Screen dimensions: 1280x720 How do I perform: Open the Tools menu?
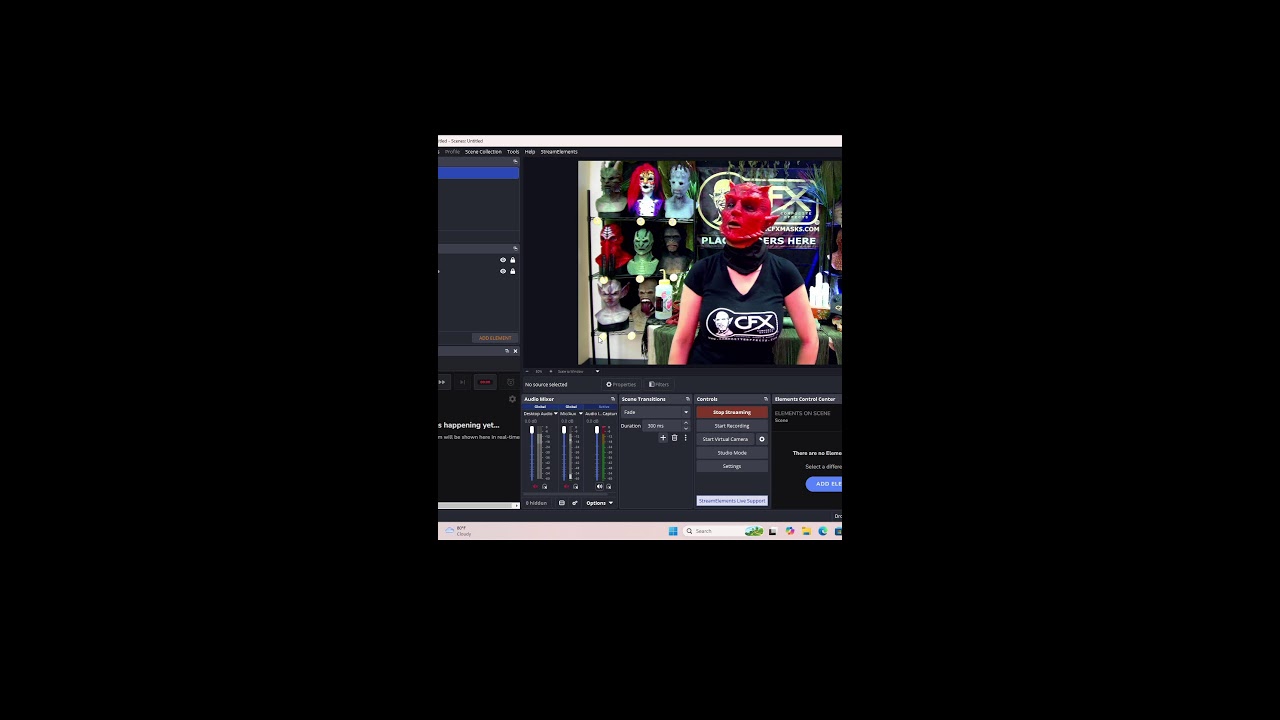[513, 152]
